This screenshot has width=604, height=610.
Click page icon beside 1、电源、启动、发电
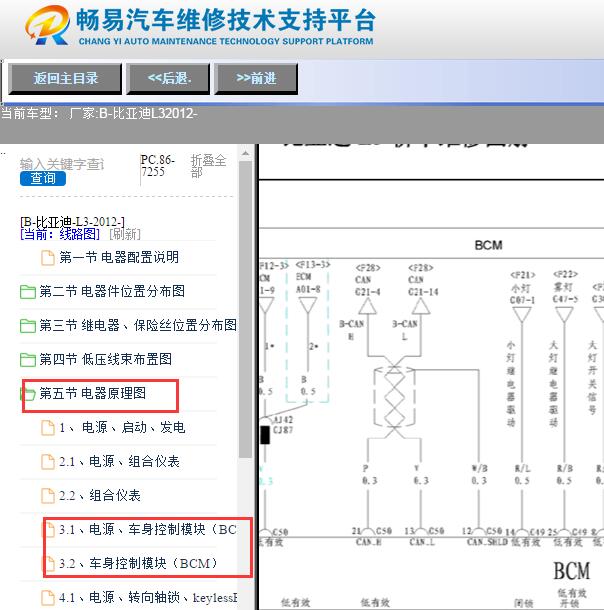(48, 428)
